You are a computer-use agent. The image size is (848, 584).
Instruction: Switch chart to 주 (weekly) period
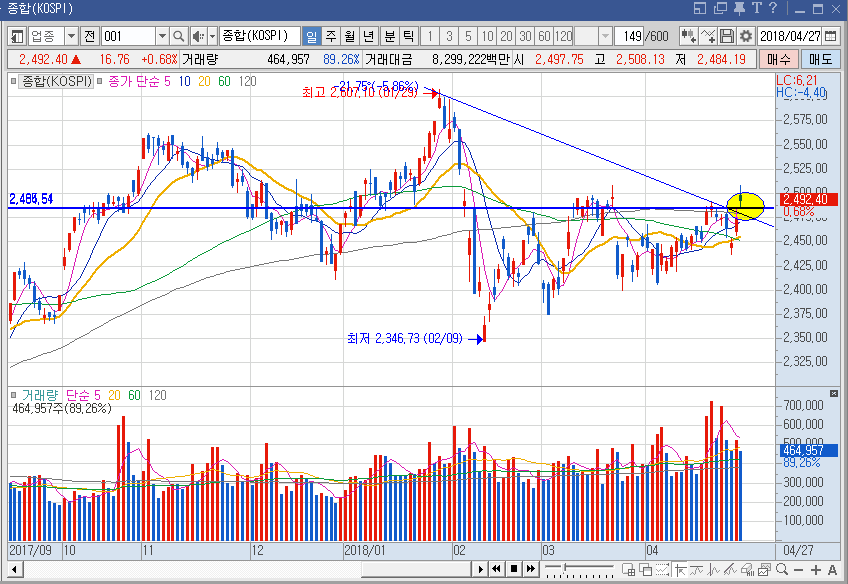pyautogui.click(x=330, y=36)
